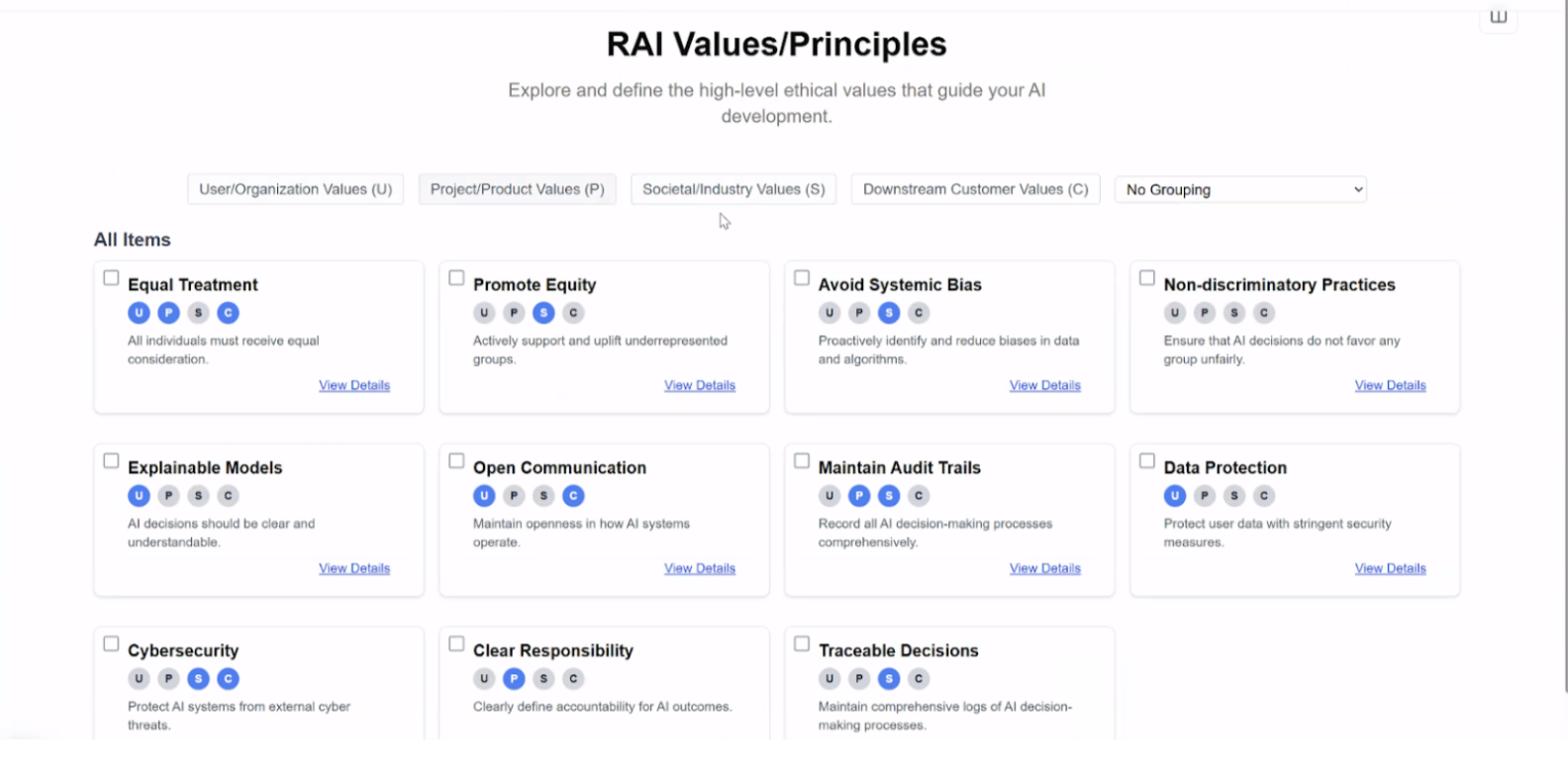Click the U badge on Equal Treatment card

point(139,313)
